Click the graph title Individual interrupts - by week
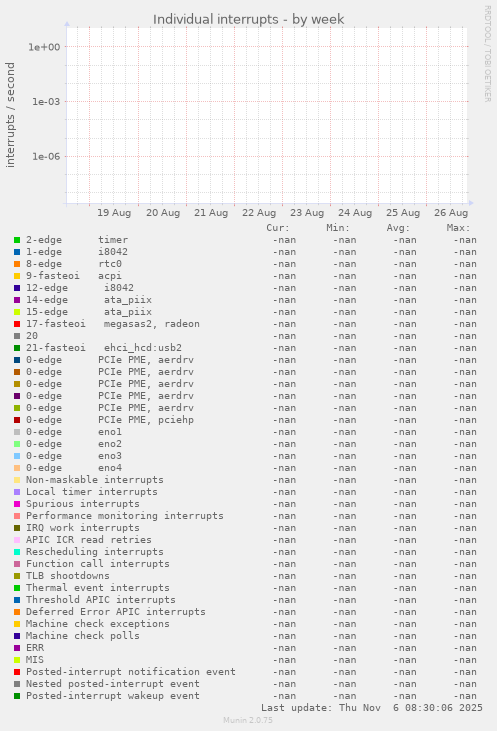This screenshot has height=731, width=497. 248,20
